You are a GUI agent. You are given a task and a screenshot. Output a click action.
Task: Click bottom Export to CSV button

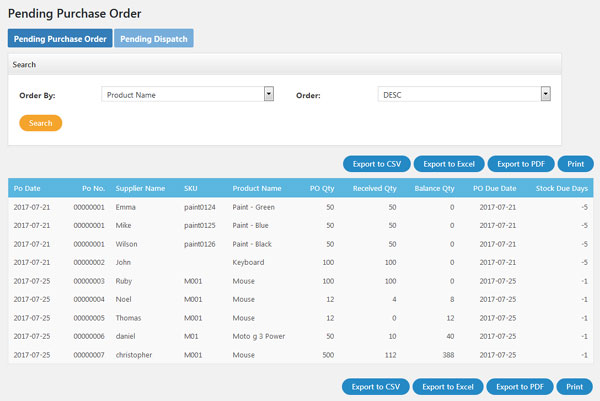pos(376,387)
